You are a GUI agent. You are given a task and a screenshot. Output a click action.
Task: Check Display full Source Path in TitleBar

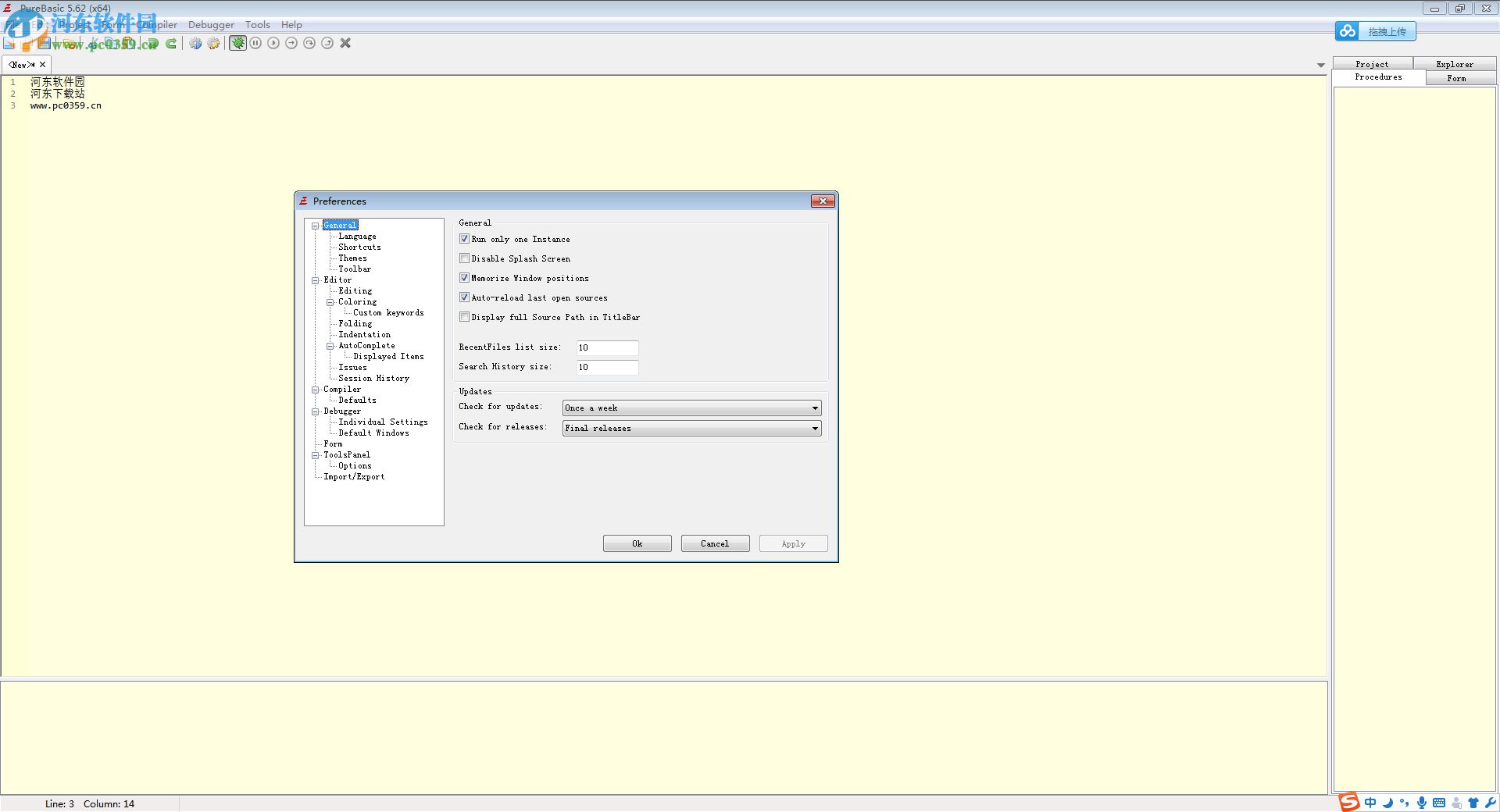[x=465, y=317]
